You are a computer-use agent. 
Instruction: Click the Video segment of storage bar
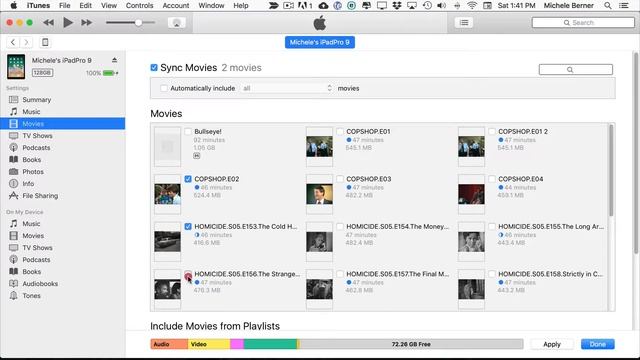209,344
